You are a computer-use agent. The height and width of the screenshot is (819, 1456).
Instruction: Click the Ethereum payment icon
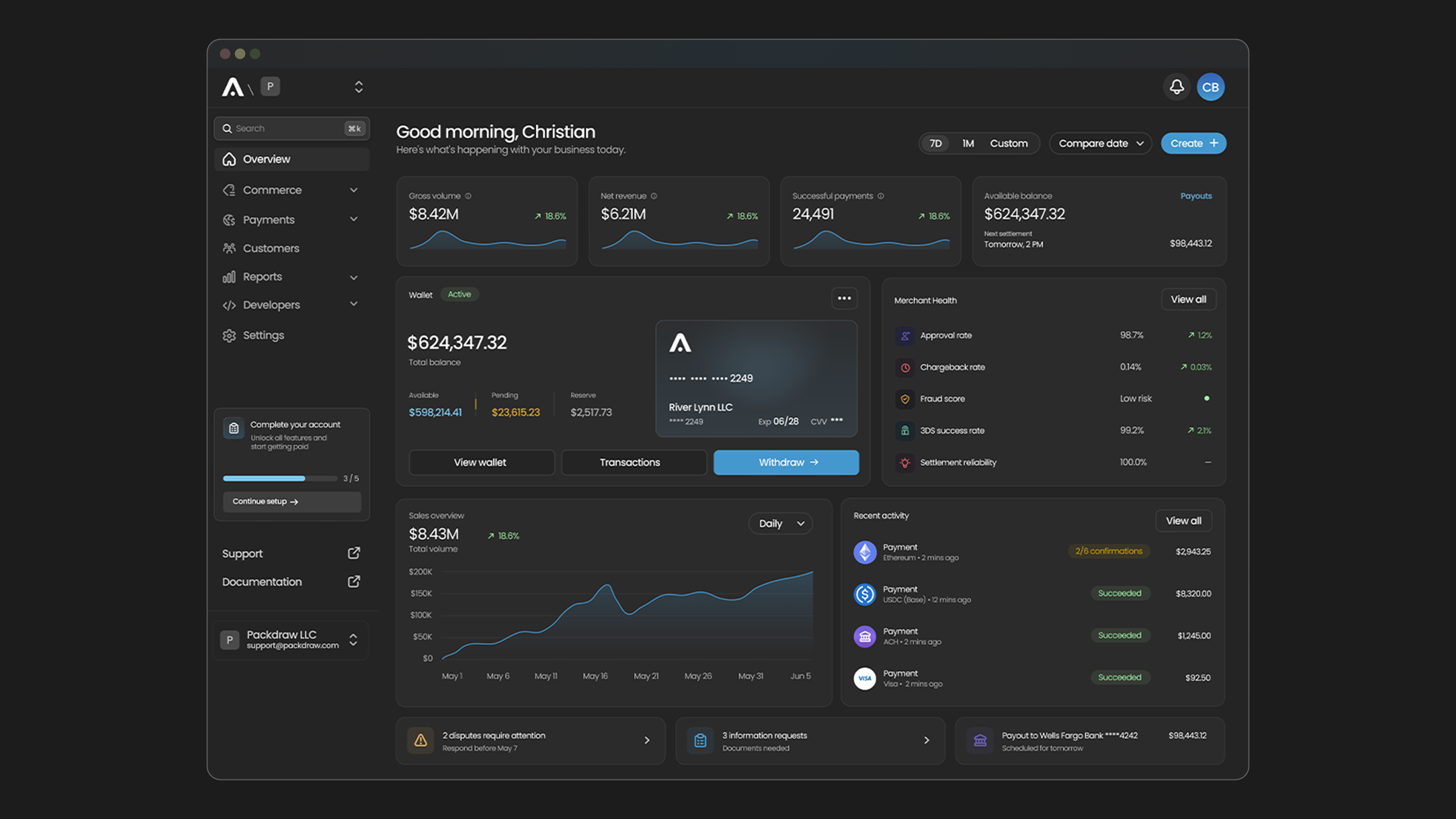864,552
